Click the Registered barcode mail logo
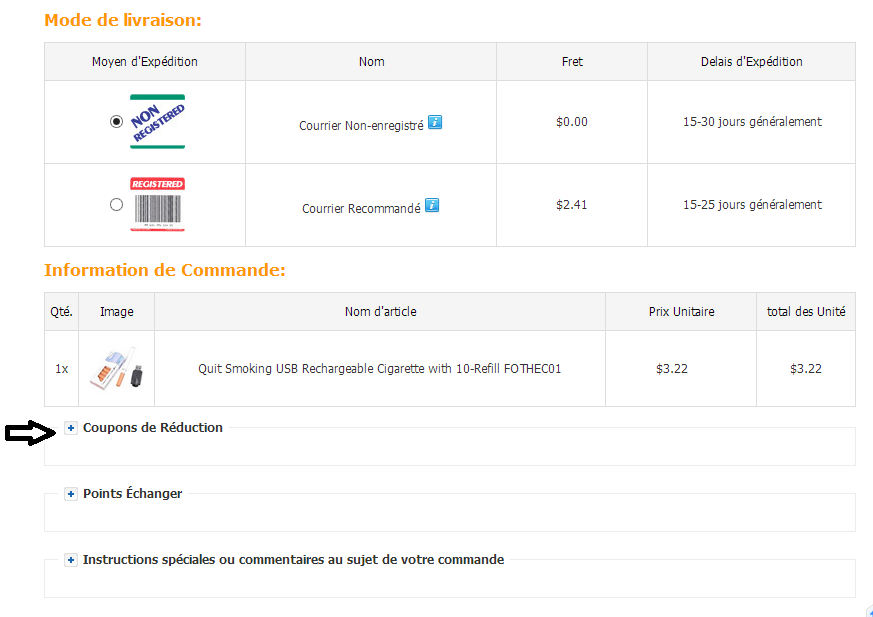This screenshot has height=617, width=873. pos(157,205)
